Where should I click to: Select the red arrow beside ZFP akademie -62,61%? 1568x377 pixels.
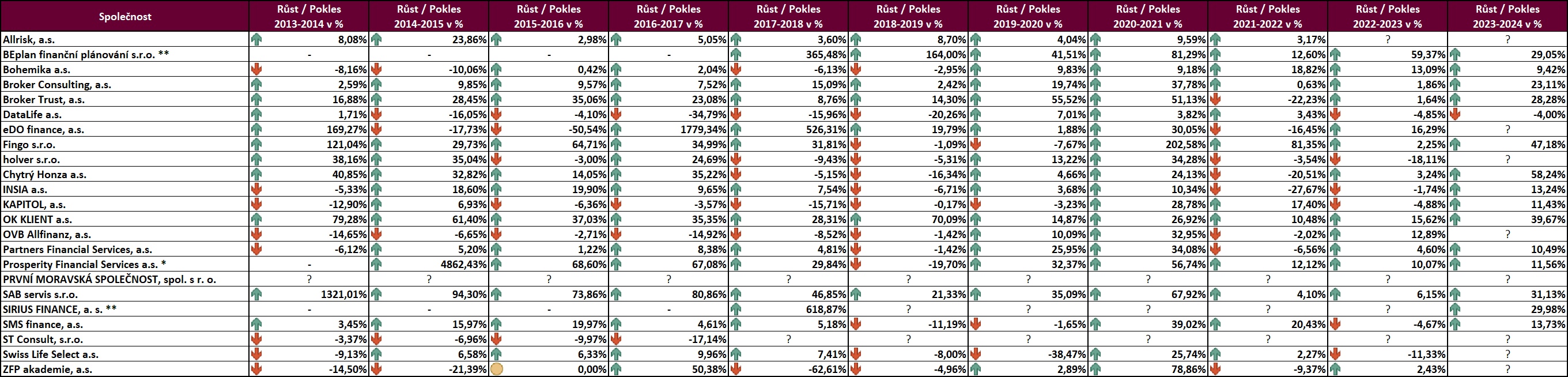tap(736, 369)
